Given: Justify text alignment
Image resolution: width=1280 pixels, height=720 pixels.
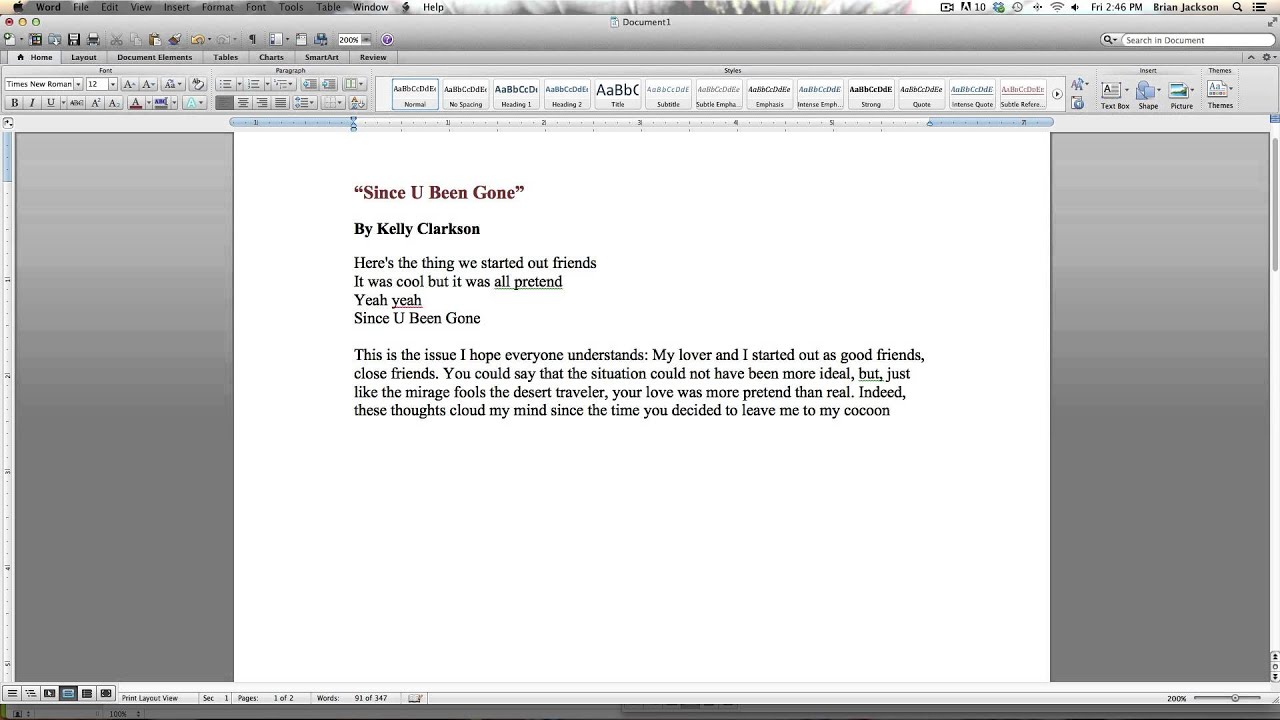Looking at the screenshot, I should coord(280,102).
